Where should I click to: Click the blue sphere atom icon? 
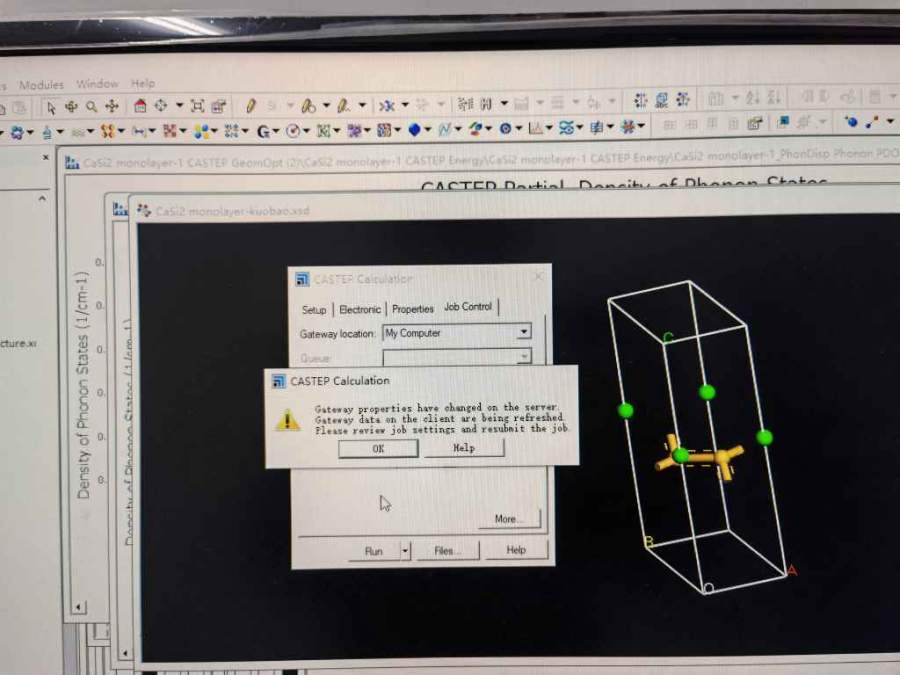[851, 122]
